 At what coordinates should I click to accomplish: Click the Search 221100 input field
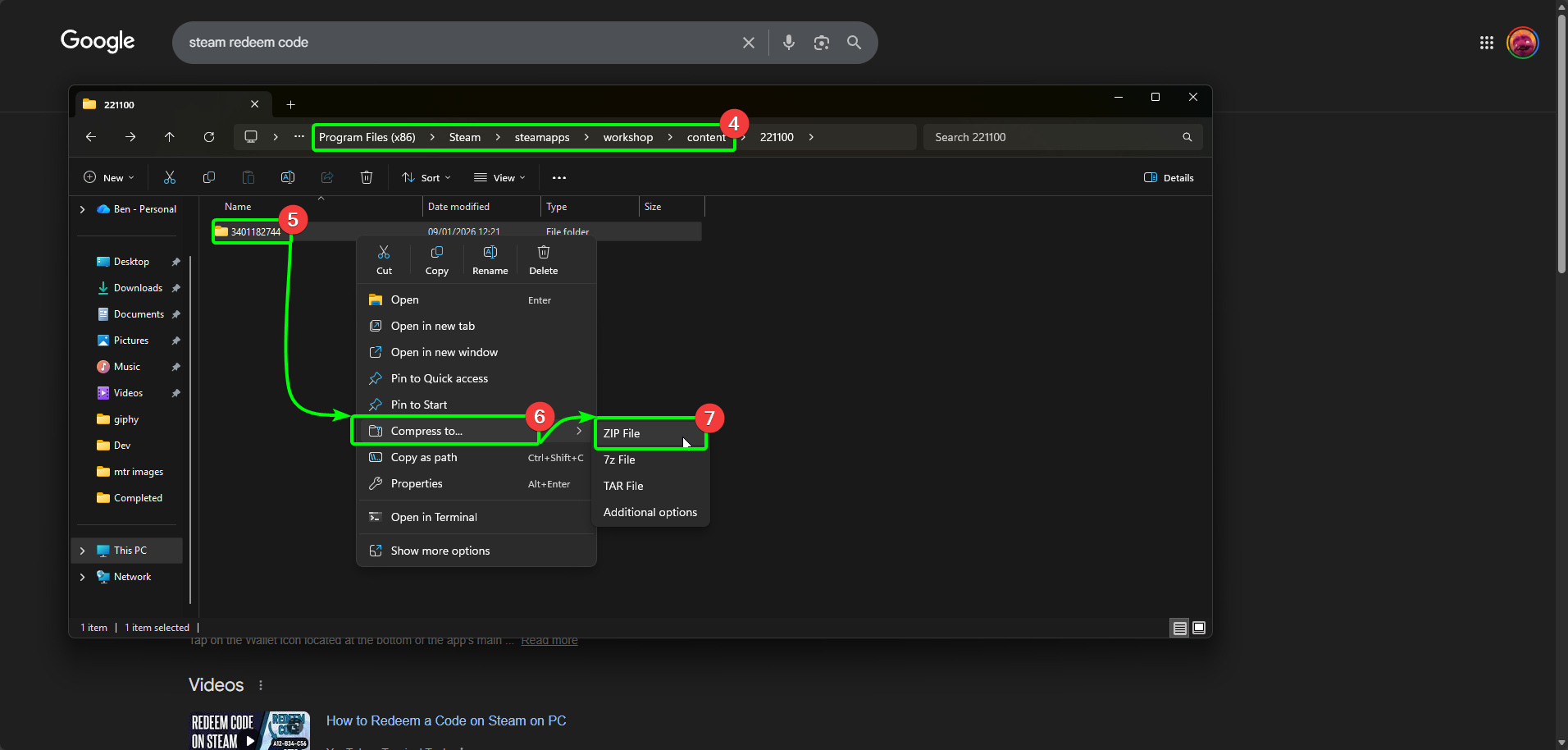click(1054, 137)
